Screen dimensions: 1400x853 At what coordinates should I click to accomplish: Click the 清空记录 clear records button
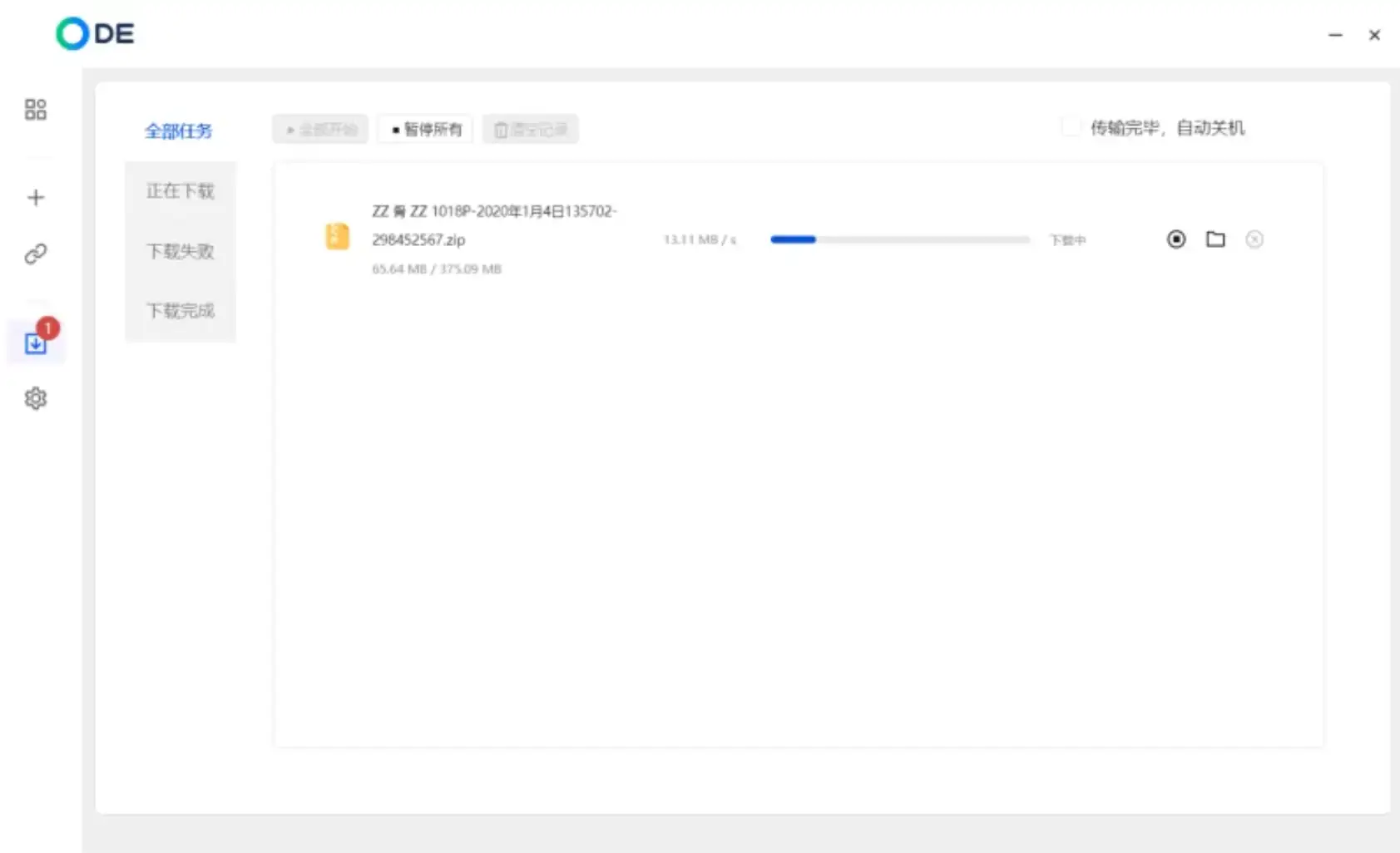[x=530, y=129]
